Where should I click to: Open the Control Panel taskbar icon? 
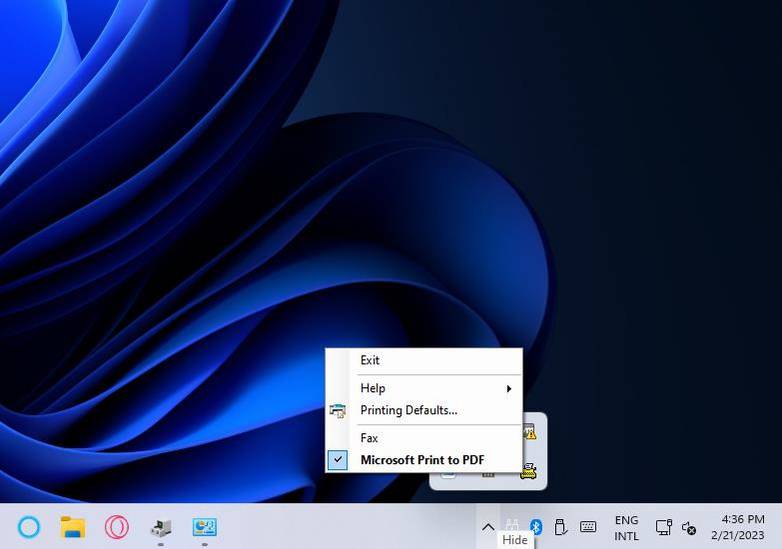tap(205, 527)
